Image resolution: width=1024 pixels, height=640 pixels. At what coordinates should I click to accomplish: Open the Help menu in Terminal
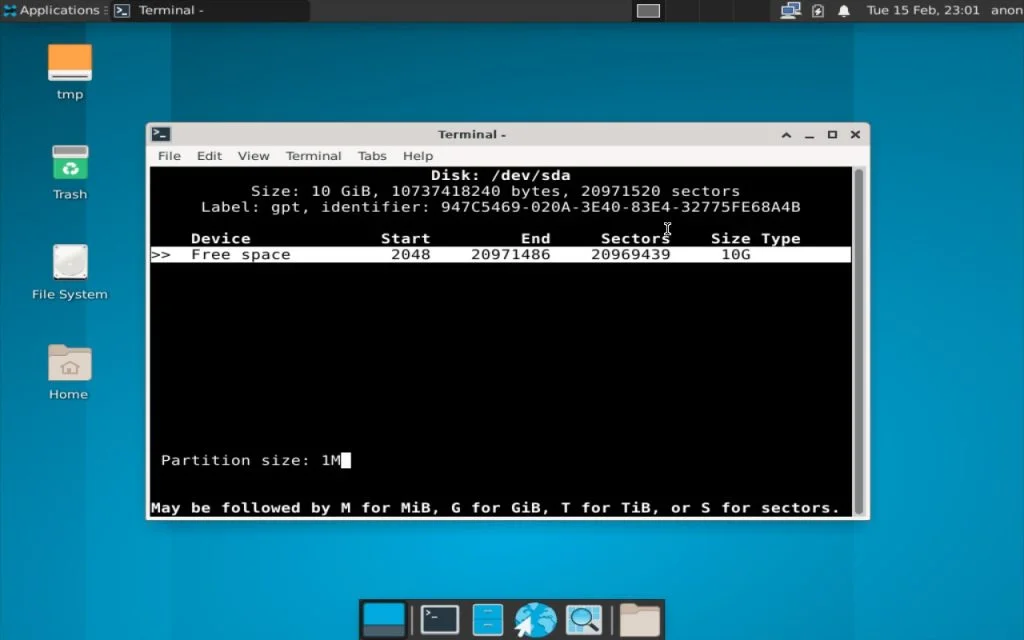tap(417, 156)
